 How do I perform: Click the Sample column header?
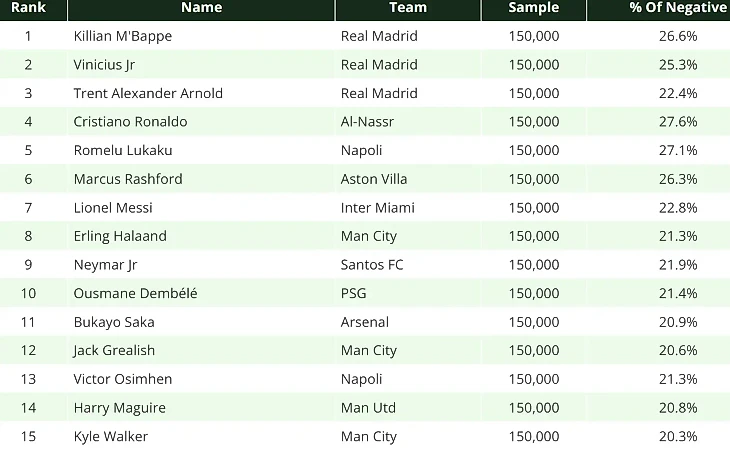click(x=533, y=8)
